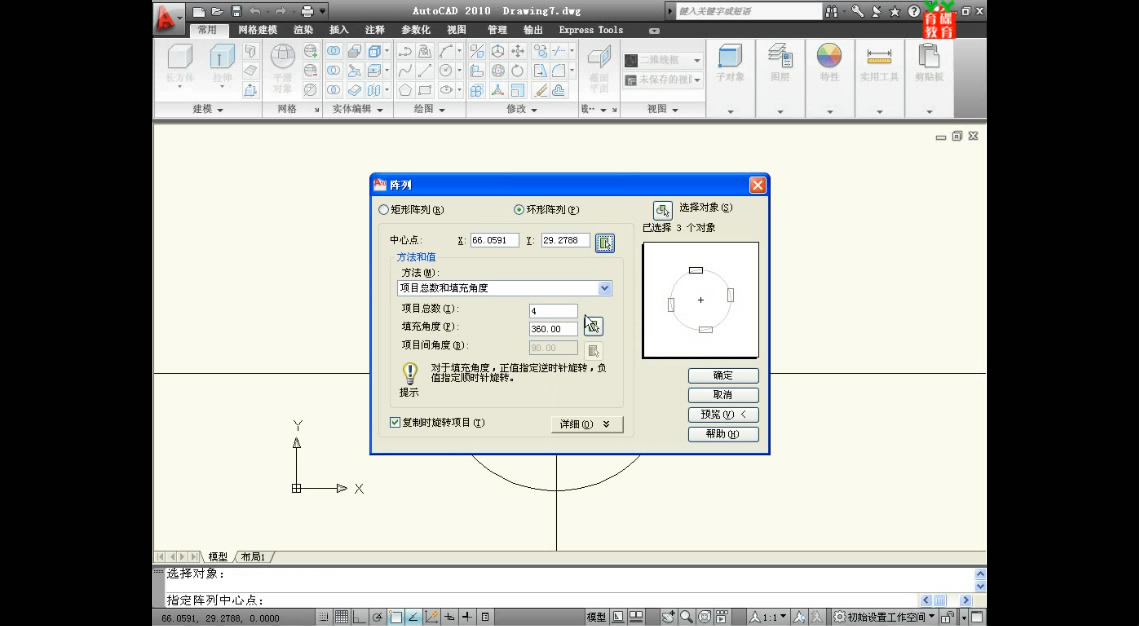Image resolution: width=1139 pixels, height=626 pixels.
Task: Click the Cancel (取消) button
Action: 723,395
